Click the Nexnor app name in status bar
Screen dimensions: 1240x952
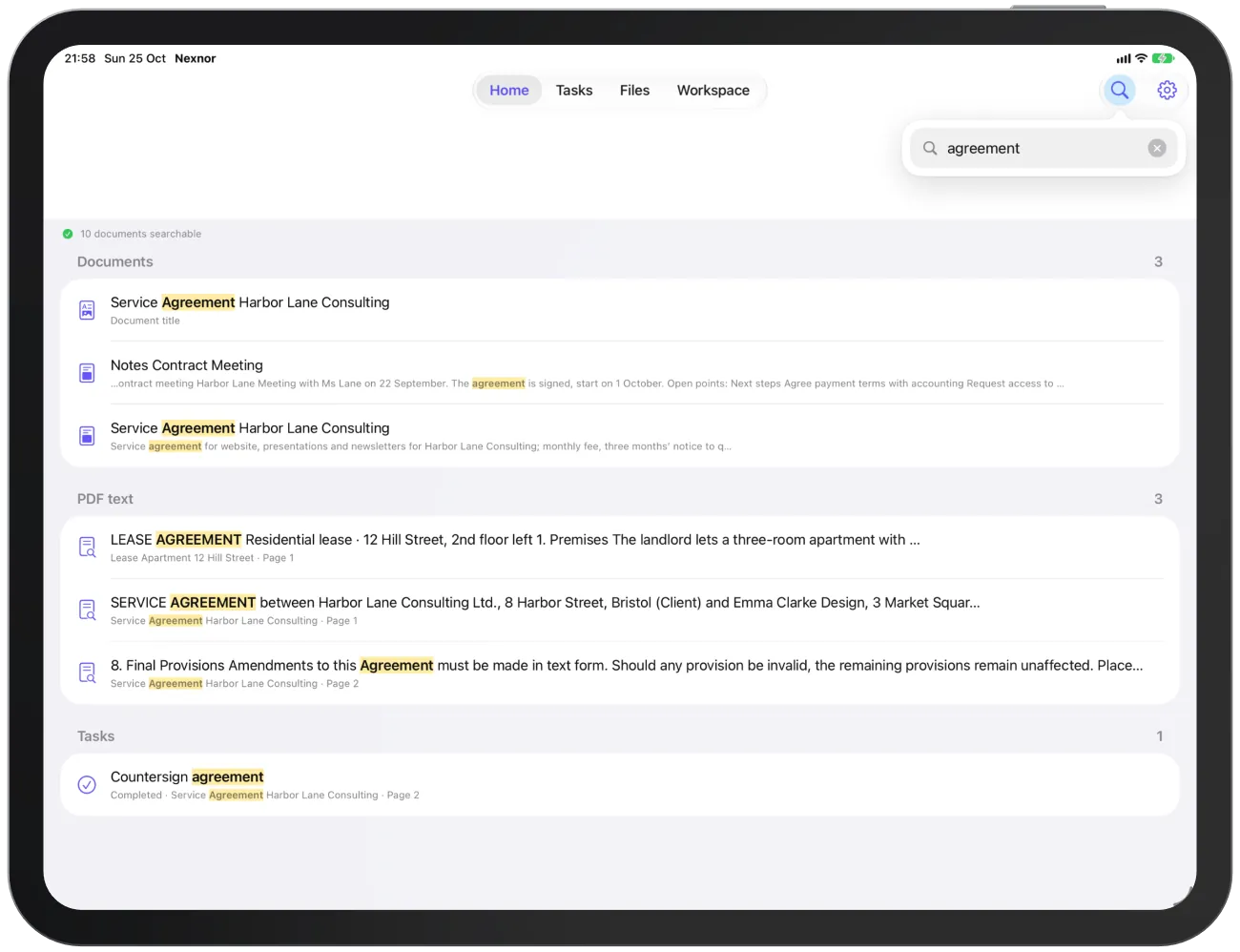pyautogui.click(x=196, y=58)
